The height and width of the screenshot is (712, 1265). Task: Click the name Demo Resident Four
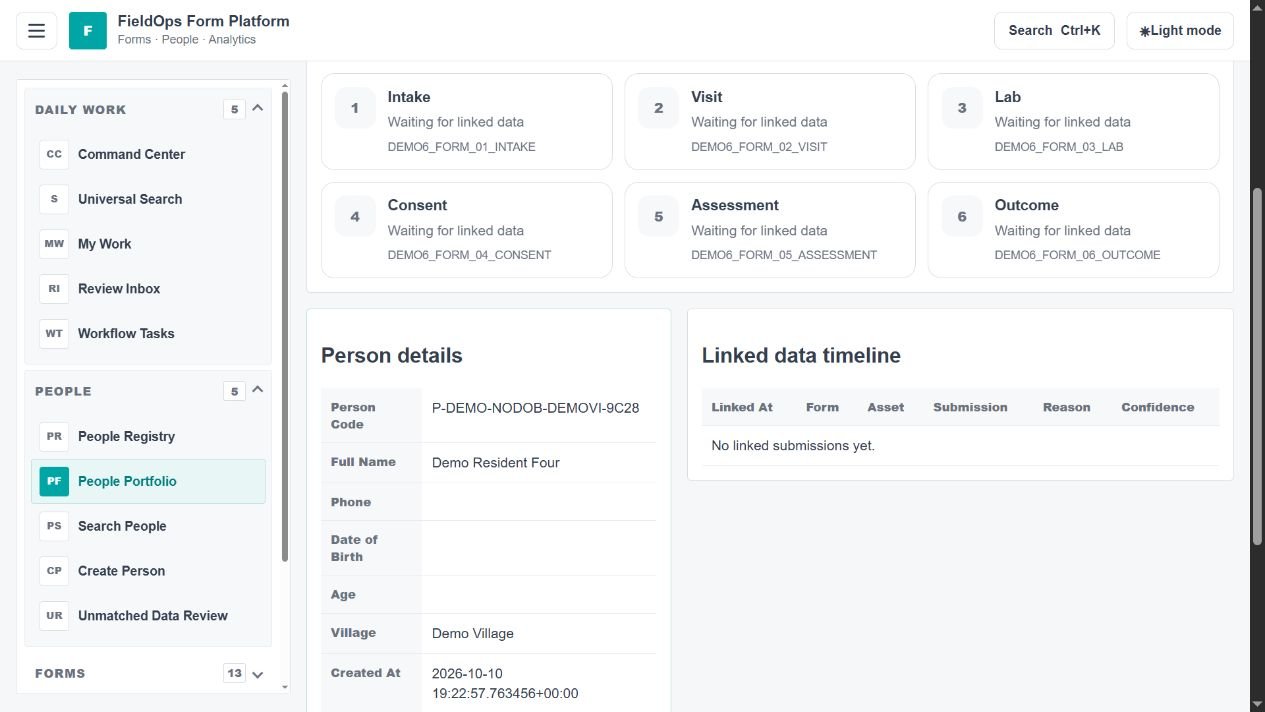point(495,463)
